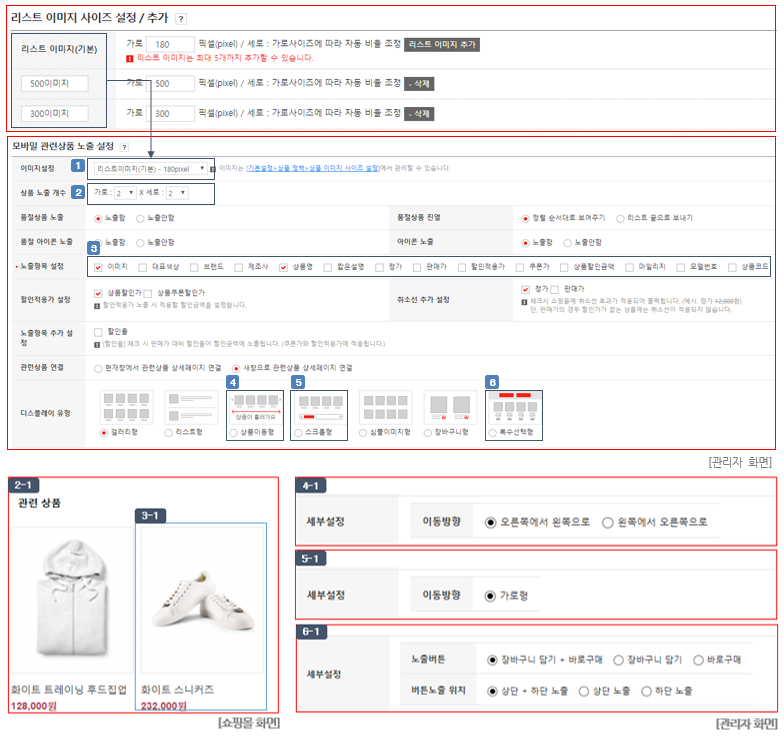Open the 세로 product count dropdown
The image size is (784, 741).
click(x=176, y=192)
